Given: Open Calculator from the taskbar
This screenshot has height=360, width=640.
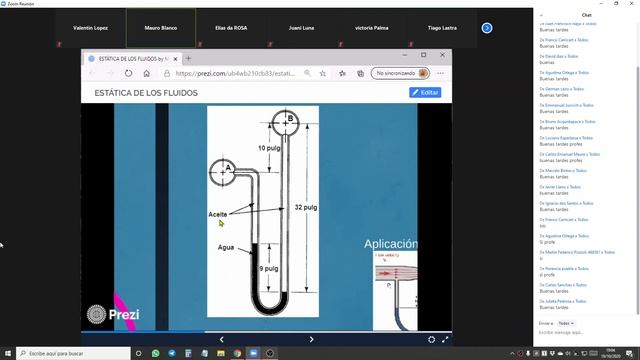Looking at the screenshot, I should 188,353.
